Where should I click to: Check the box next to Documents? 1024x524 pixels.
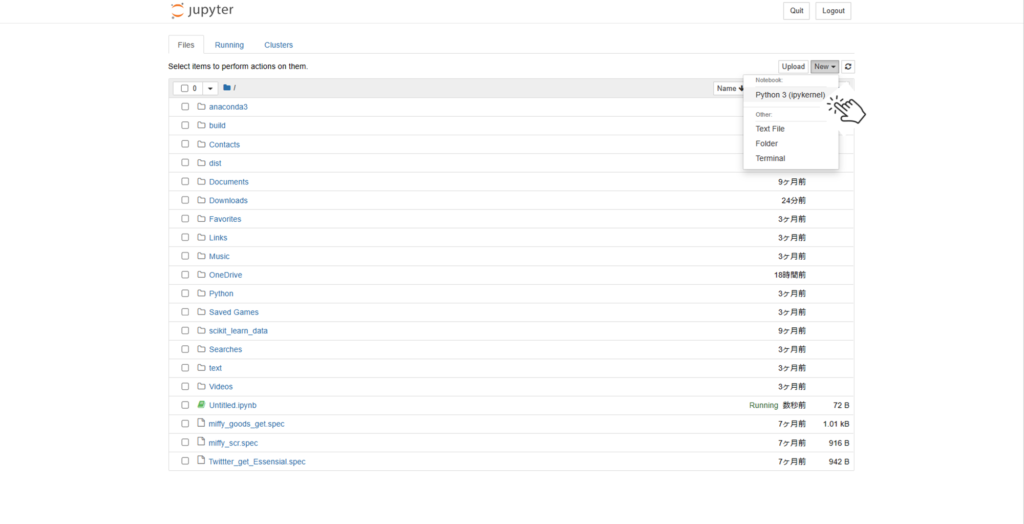[x=185, y=182]
